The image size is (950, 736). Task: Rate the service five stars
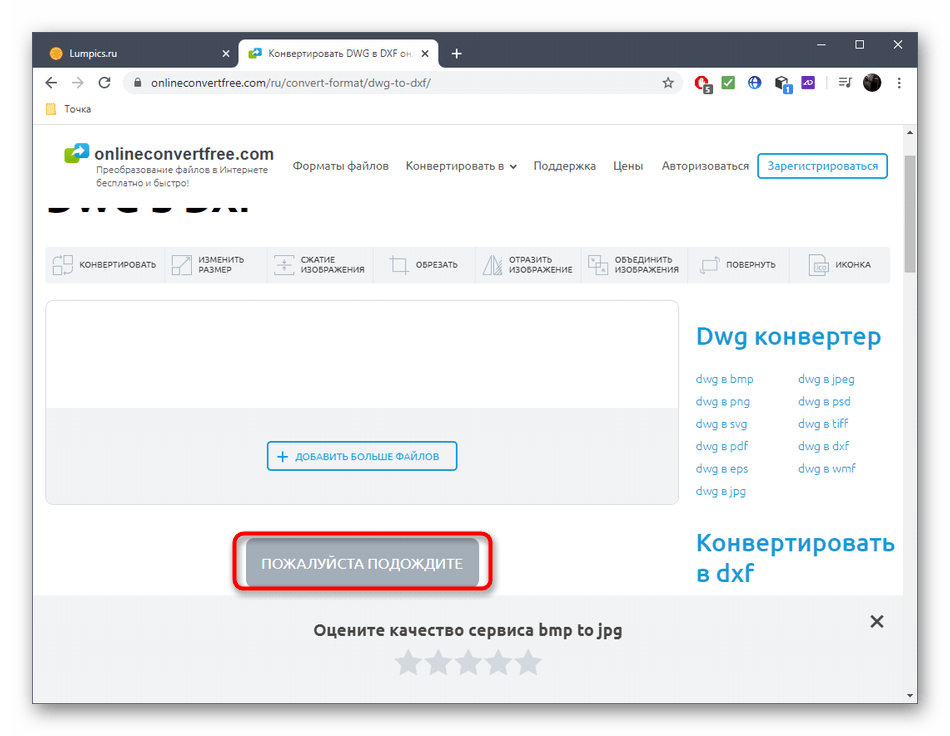pyautogui.click(x=528, y=662)
